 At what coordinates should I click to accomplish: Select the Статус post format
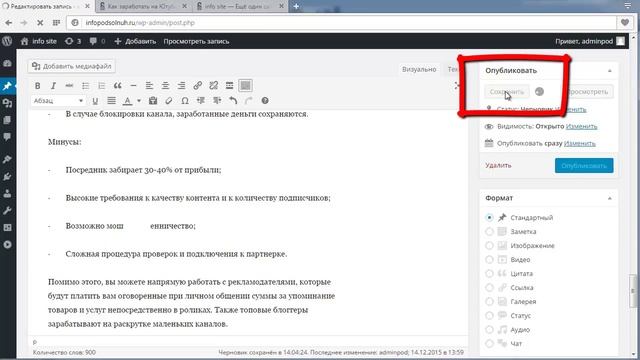coord(489,316)
